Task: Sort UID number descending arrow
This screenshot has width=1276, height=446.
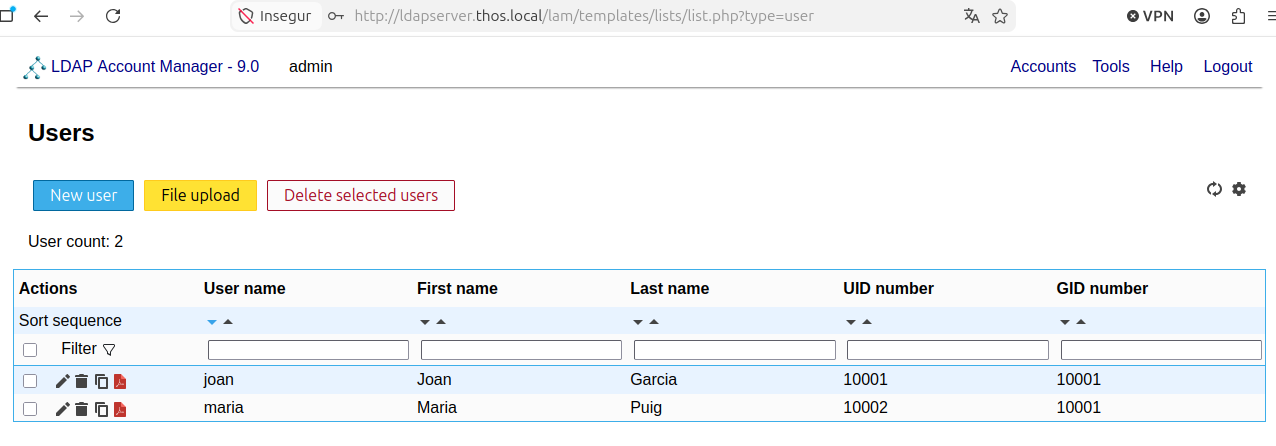Action: 851,322
